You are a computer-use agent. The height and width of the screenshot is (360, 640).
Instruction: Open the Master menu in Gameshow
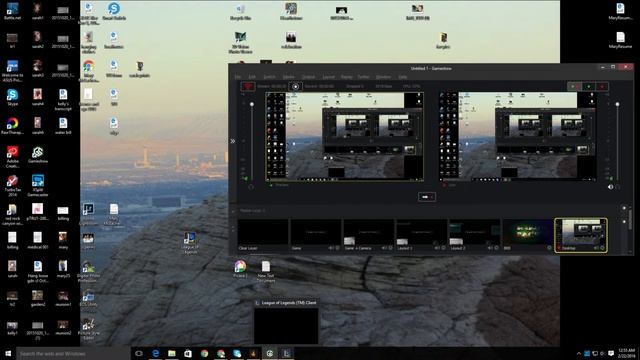(x=289, y=77)
